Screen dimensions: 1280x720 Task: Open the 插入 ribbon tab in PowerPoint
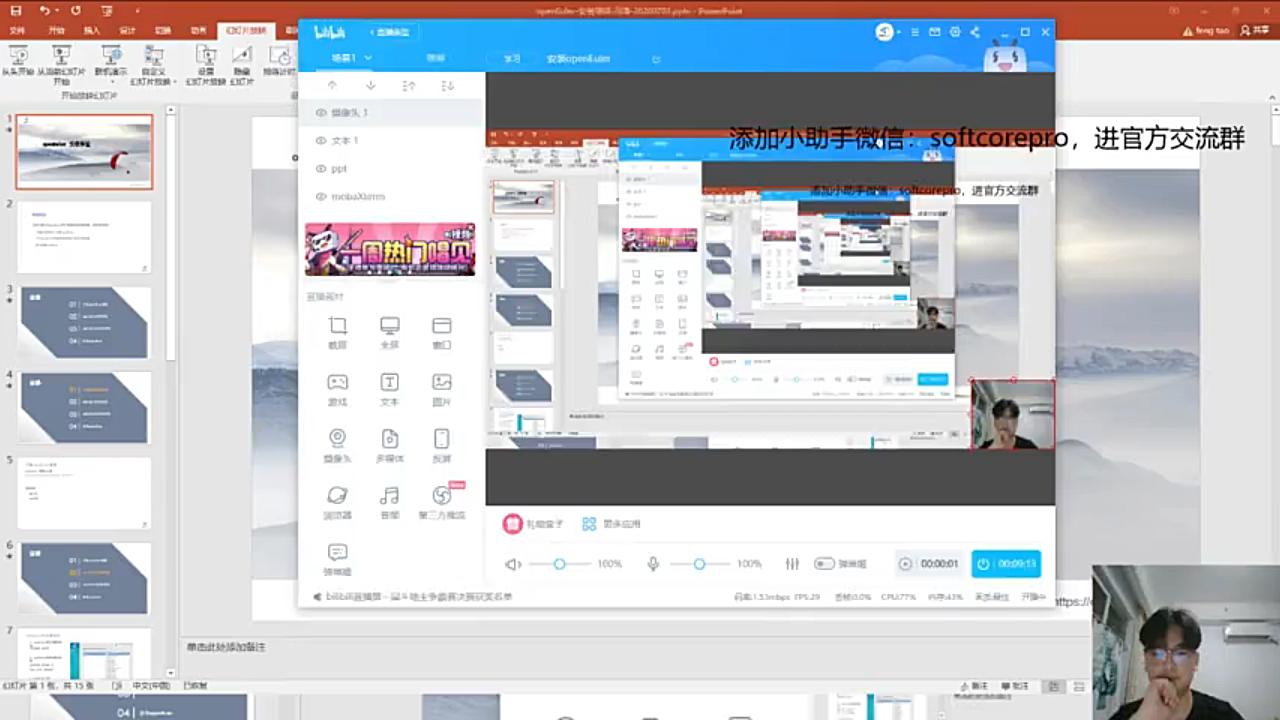pyautogui.click(x=92, y=30)
